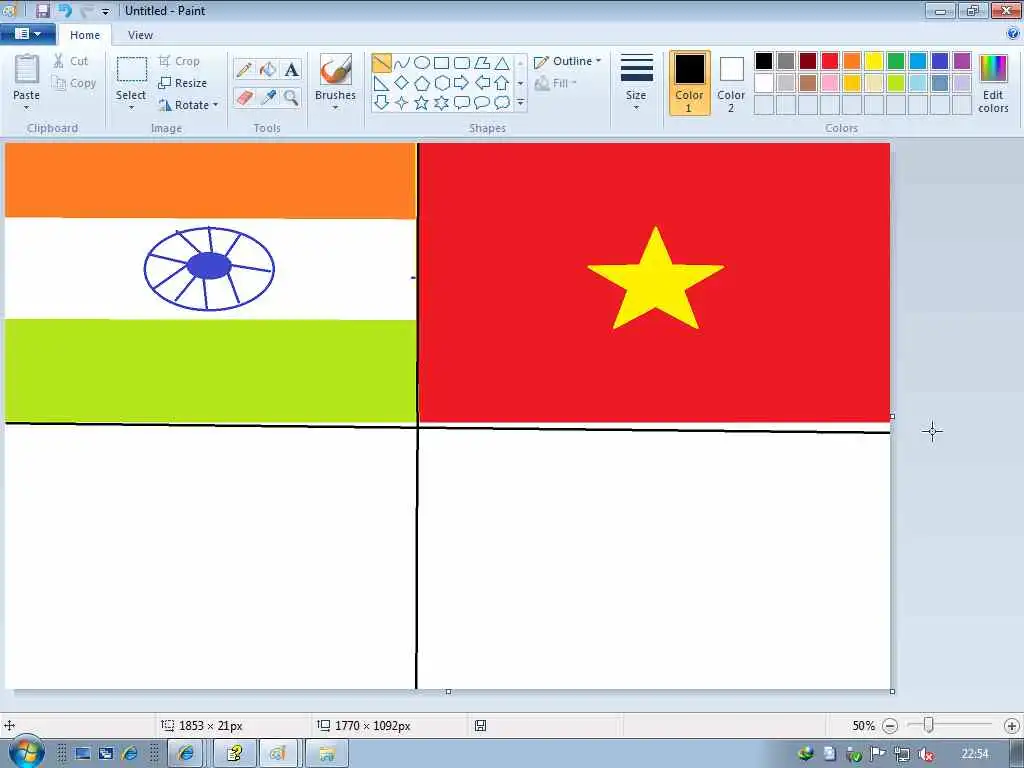Expand the Paste options arrow
This screenshot has height=768, width=1024.
26,108
